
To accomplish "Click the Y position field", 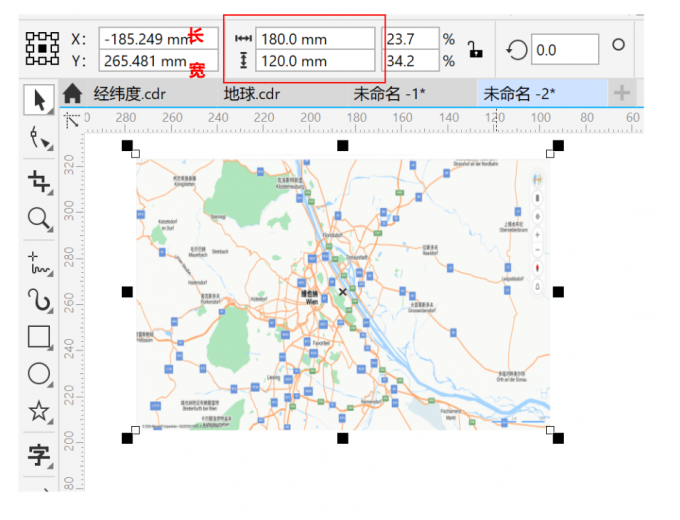I will click(x=158, y=61).
